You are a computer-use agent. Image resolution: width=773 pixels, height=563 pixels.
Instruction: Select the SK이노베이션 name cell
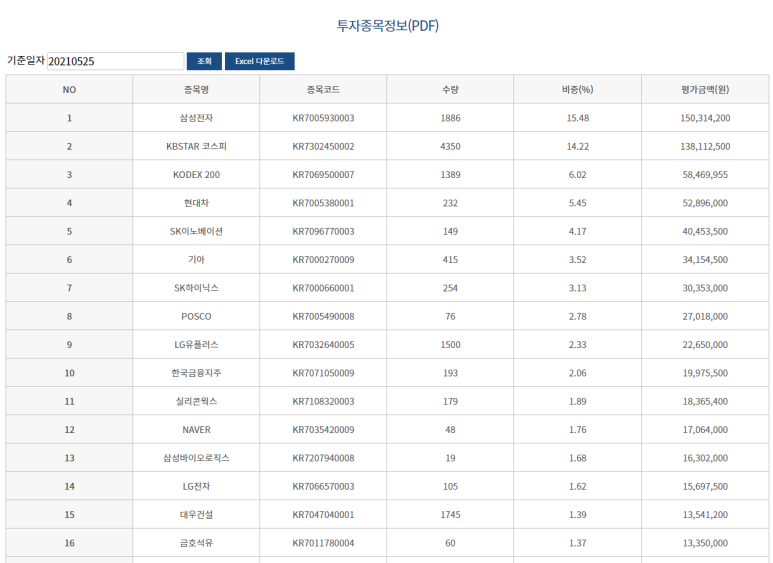(196, 231)
